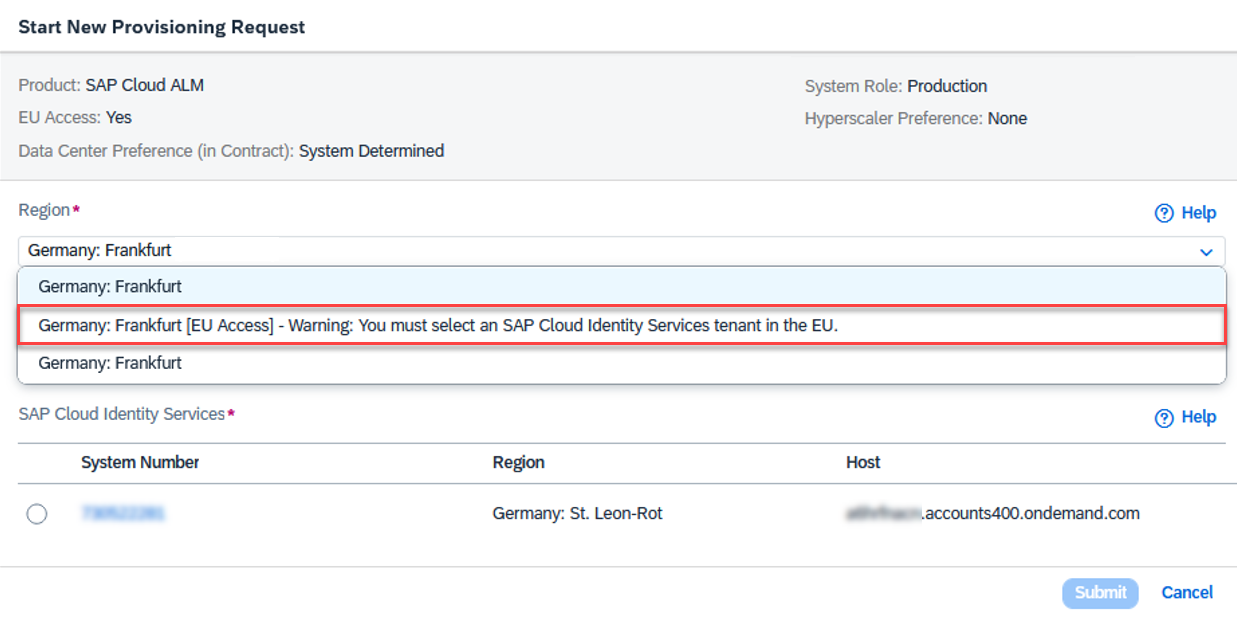Click the accounts400.ondemand.com host cell
The image size is (1237, 617).
coord(992,513)
